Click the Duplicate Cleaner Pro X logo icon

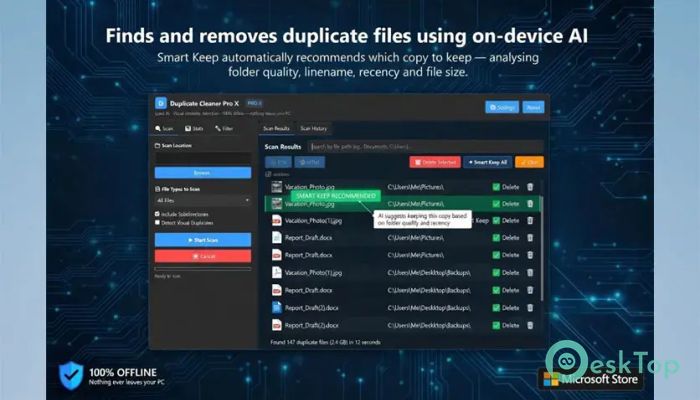pyautogui.click(x=161, y=104)
